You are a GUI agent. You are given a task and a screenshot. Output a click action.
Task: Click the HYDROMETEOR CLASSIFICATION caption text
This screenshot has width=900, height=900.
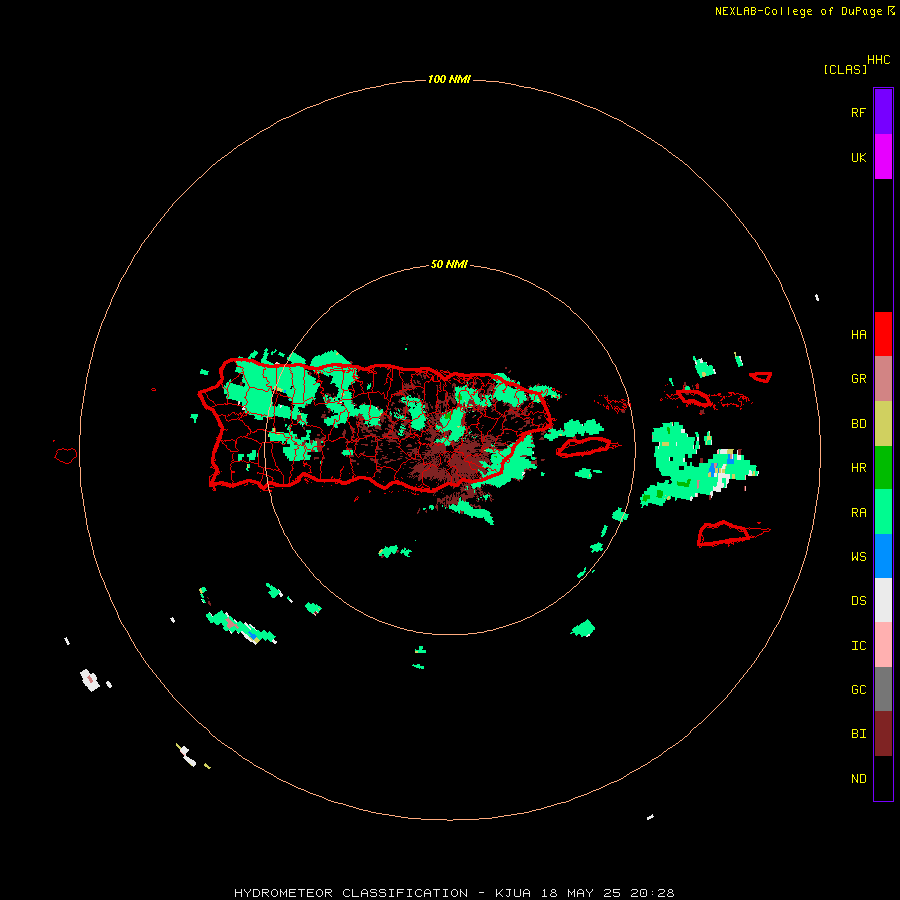351,893
